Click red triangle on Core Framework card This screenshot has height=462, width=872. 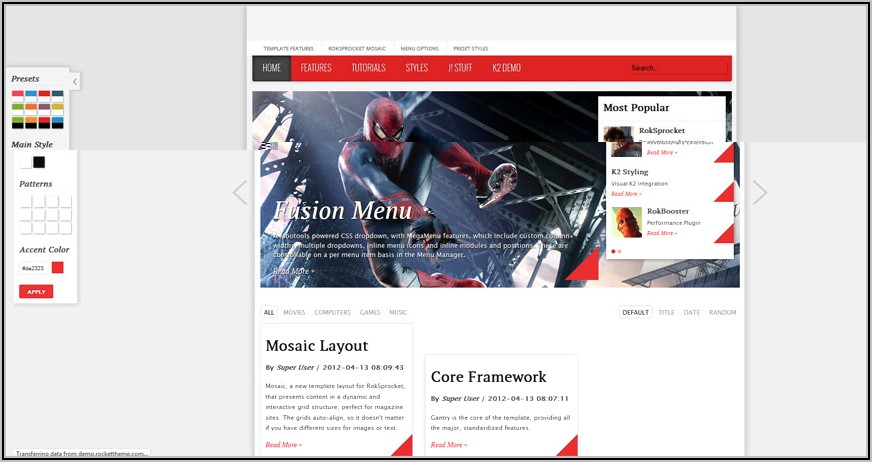coord(567,446)
